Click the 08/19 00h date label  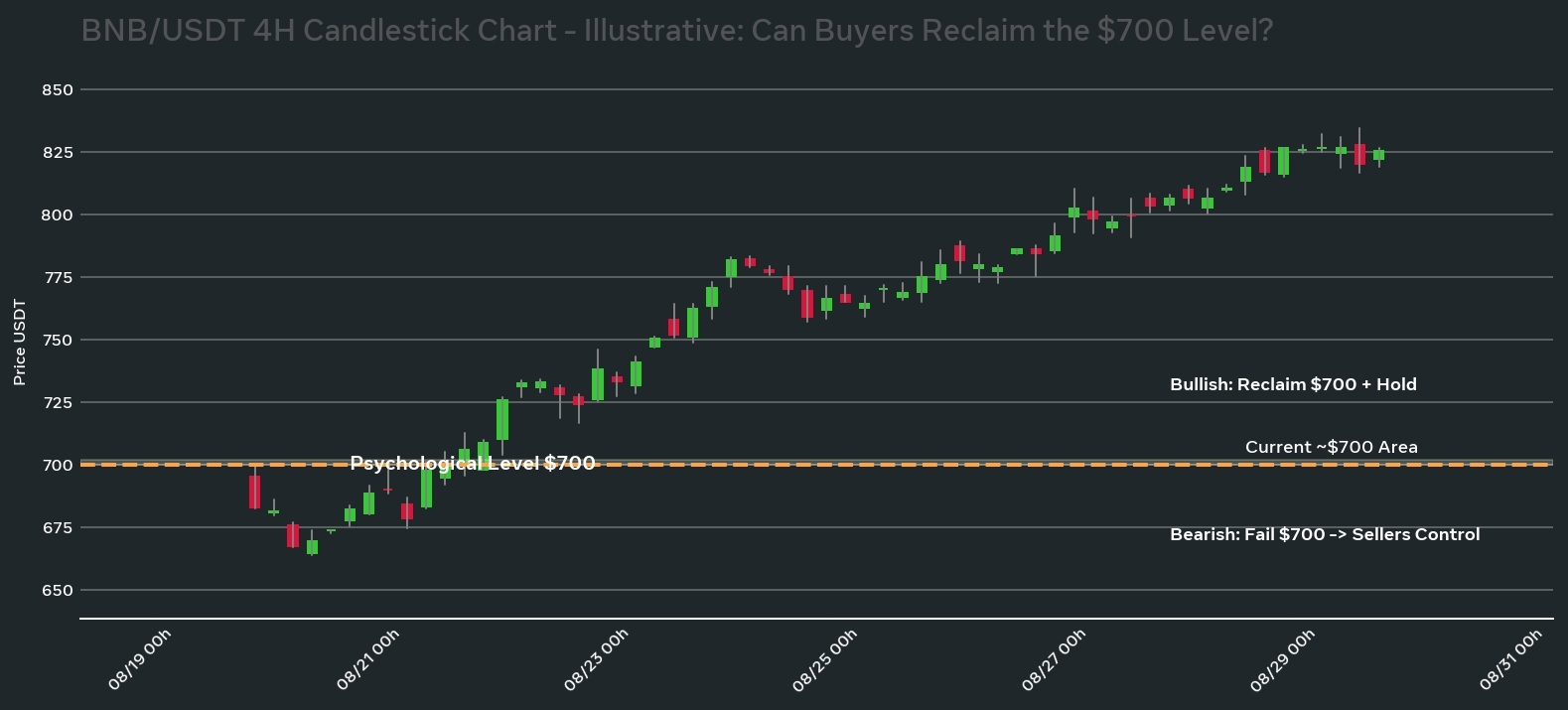pyautogui.click(x=140, y=659)
